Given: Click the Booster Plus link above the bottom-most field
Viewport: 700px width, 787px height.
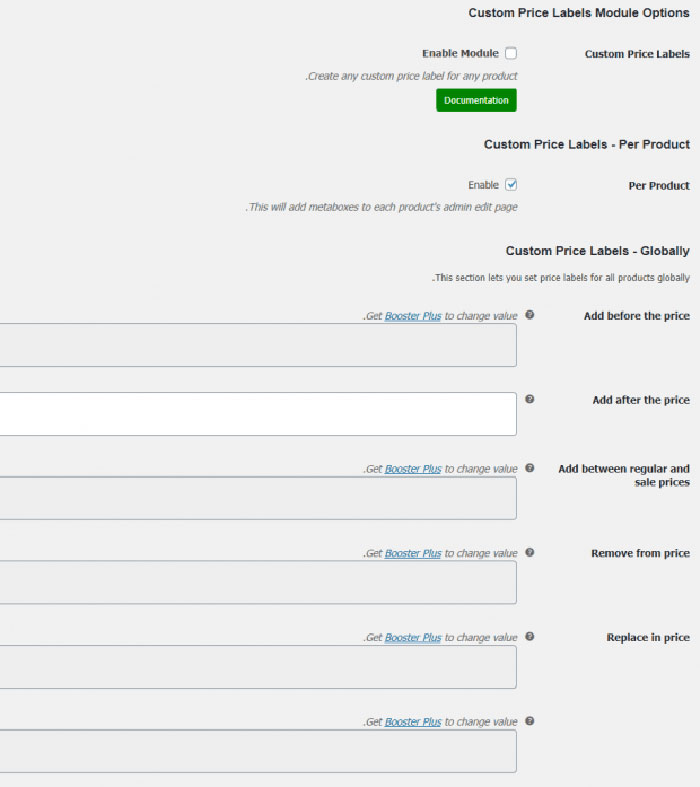Looking at the screenshot, I should pyautogui.click(x=413, y=722).
